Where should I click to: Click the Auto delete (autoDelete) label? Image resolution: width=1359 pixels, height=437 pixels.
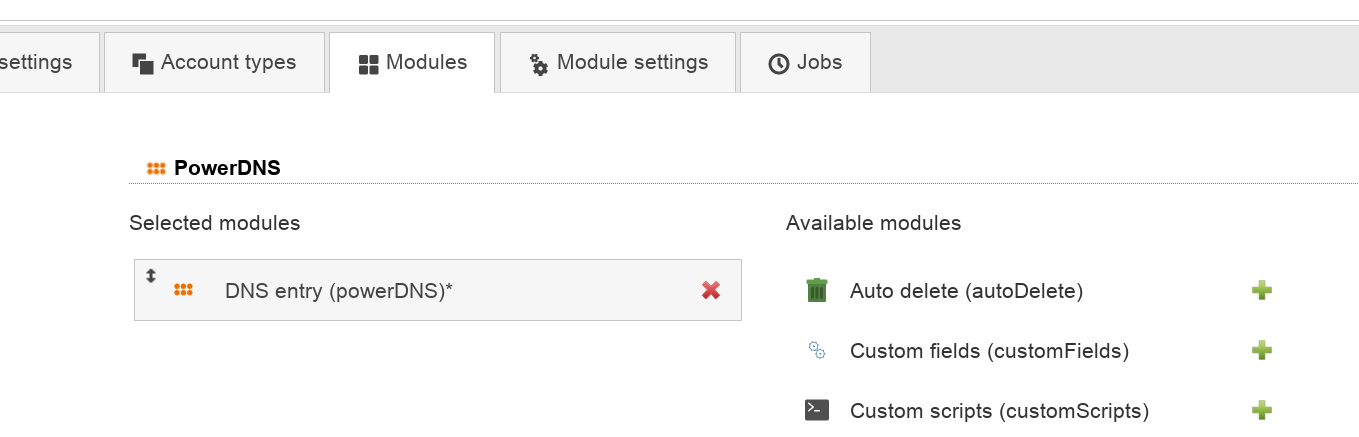(966, 291)
